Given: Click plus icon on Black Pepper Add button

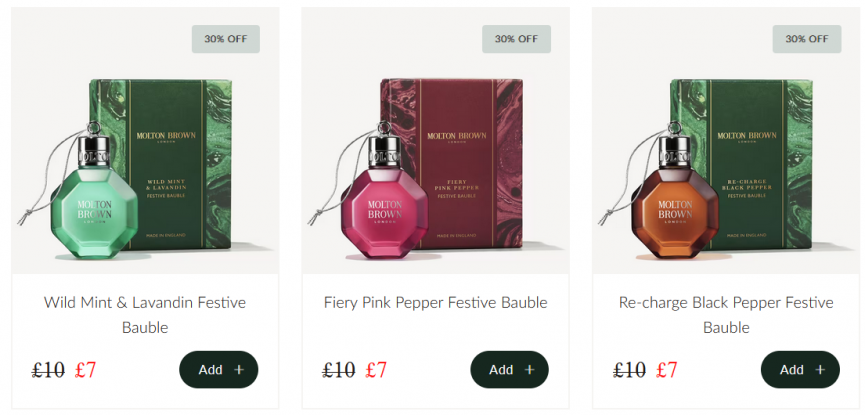Looking at the screenshot, I should pos(820,370).
